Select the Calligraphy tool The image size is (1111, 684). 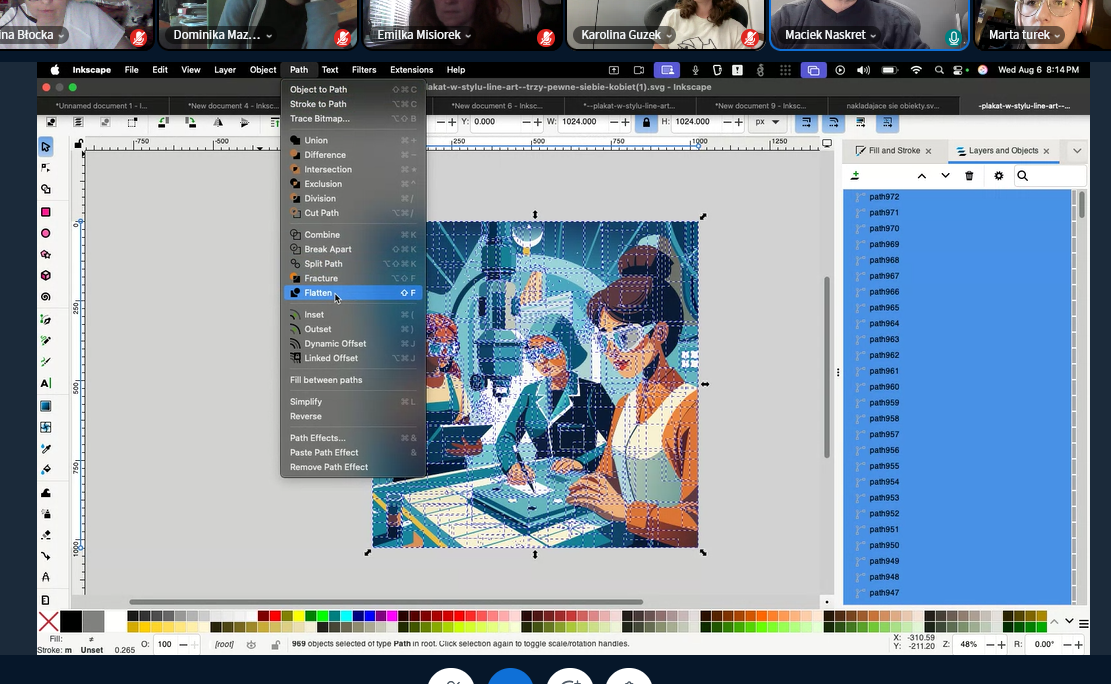pos(46,362)
